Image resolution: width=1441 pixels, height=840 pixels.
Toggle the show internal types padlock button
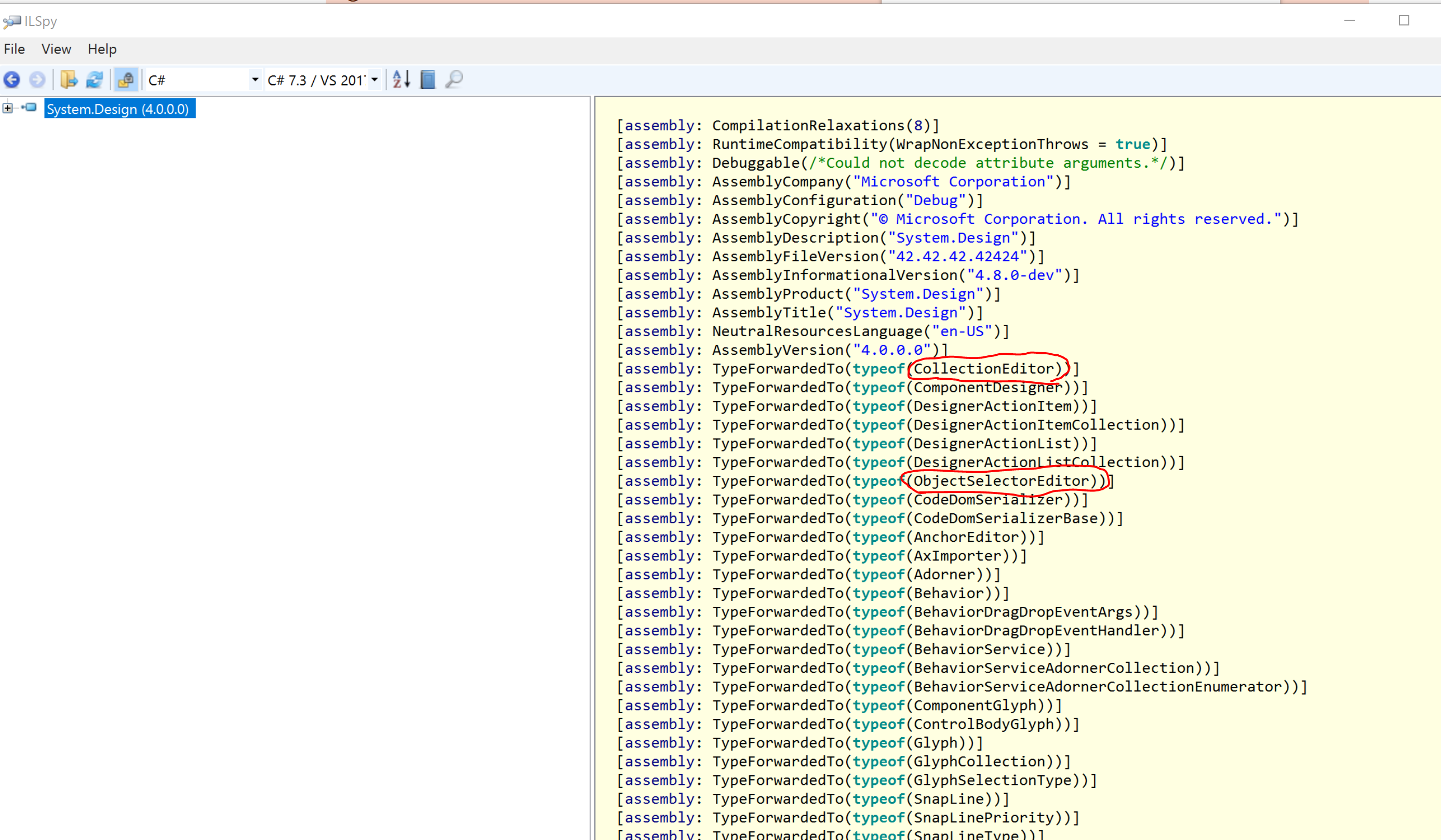coord(126,79)
